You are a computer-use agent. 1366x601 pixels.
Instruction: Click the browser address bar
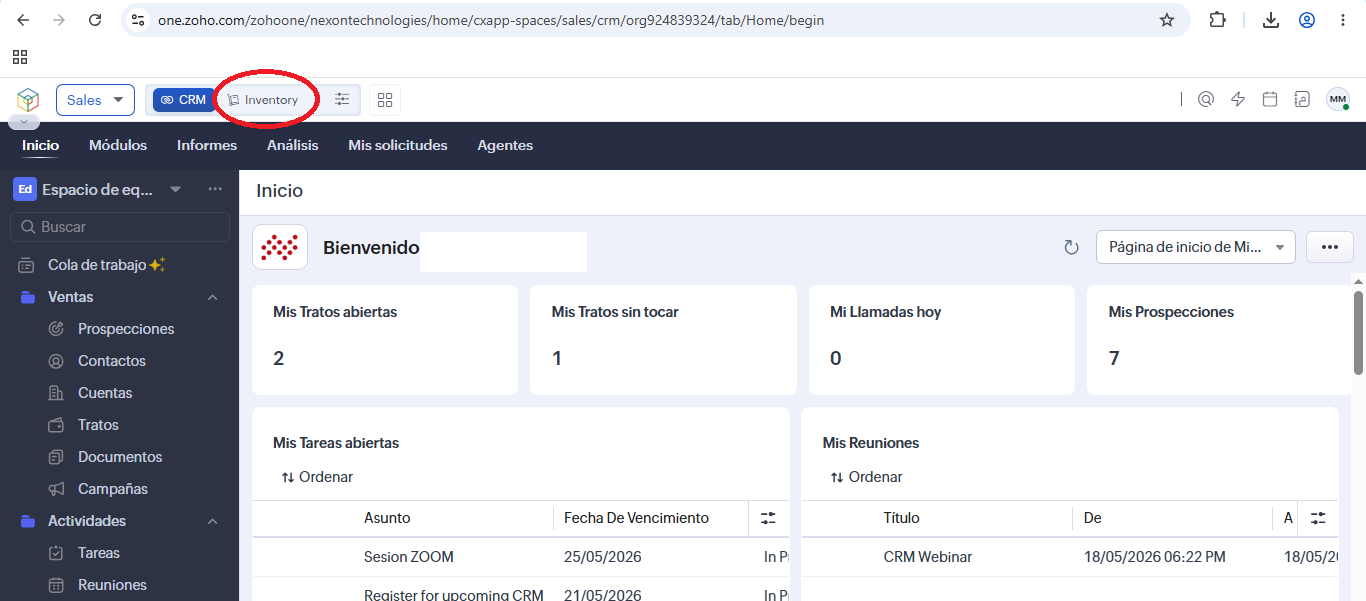click(655, 20)
